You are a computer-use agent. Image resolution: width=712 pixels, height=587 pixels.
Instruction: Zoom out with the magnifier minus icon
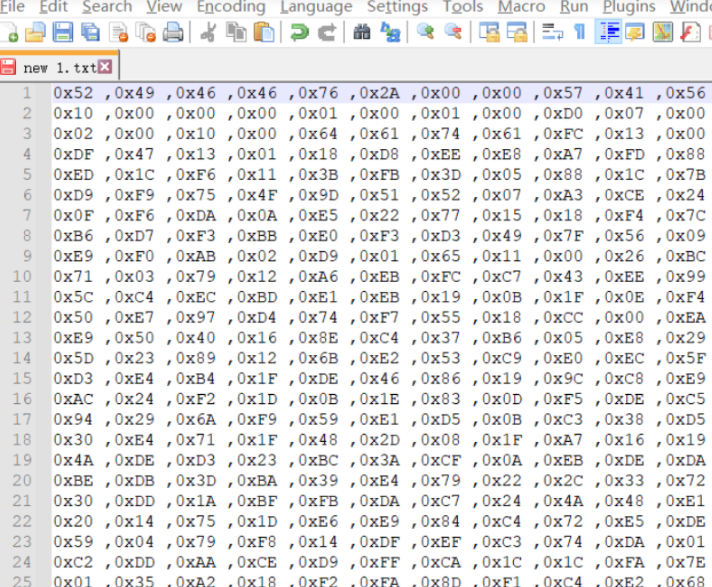pos(453,32)
